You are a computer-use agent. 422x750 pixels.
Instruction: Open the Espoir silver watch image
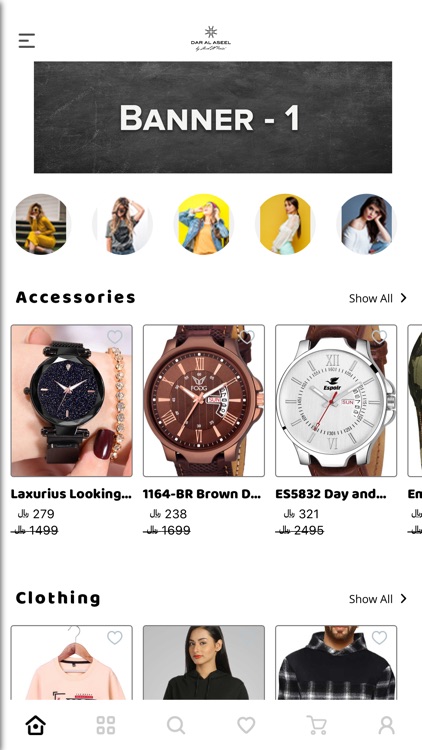pyautogui.click(x=336, y=401)
